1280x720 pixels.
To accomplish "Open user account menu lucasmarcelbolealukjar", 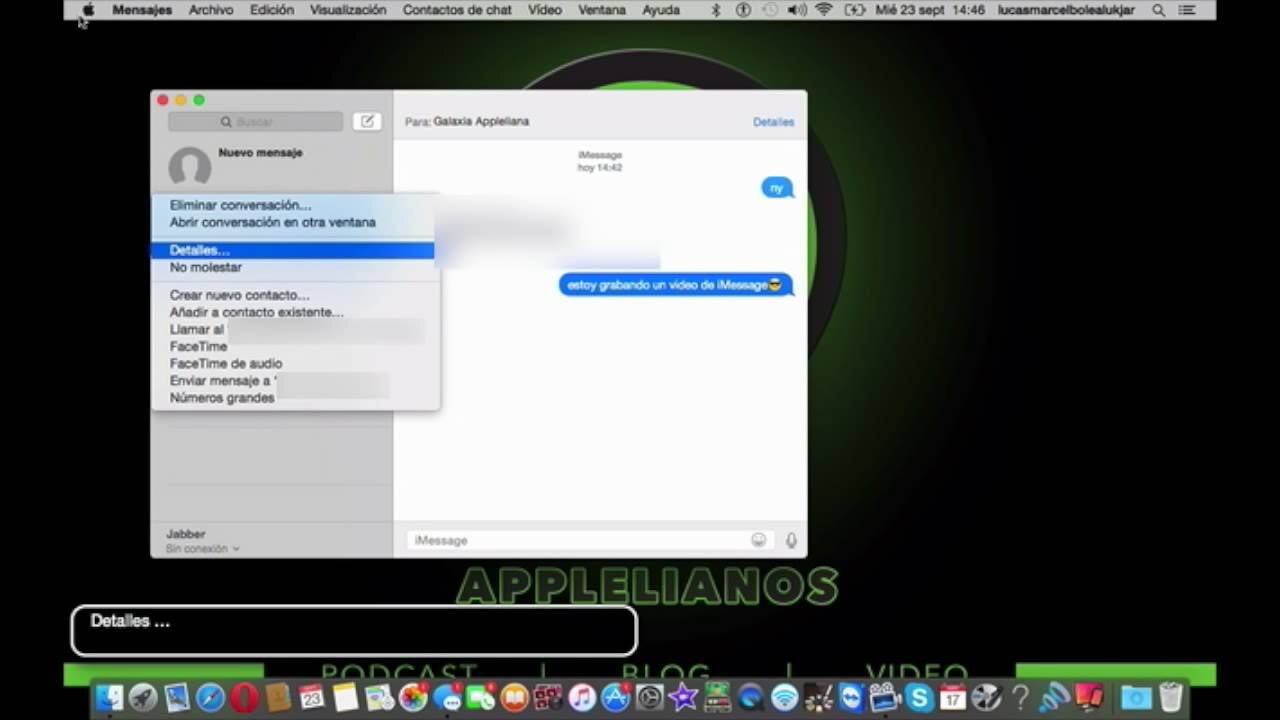I will tap(1066, 10).
